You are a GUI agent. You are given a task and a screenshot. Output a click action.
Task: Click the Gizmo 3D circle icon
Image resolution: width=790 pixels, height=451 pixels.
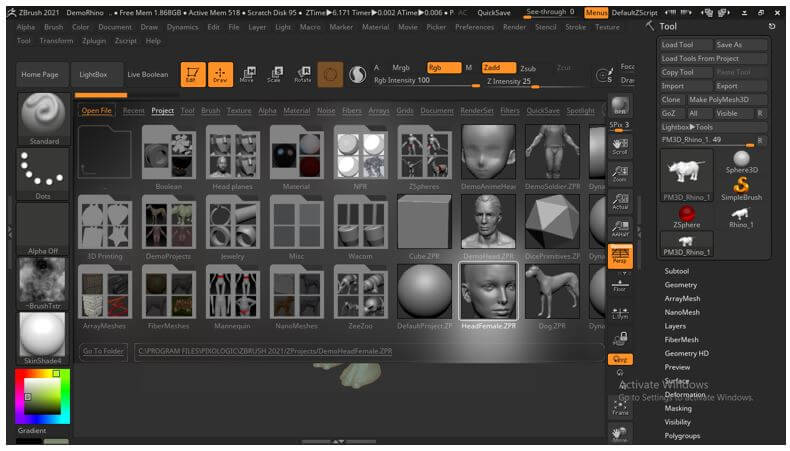click(x=330, y=75)
